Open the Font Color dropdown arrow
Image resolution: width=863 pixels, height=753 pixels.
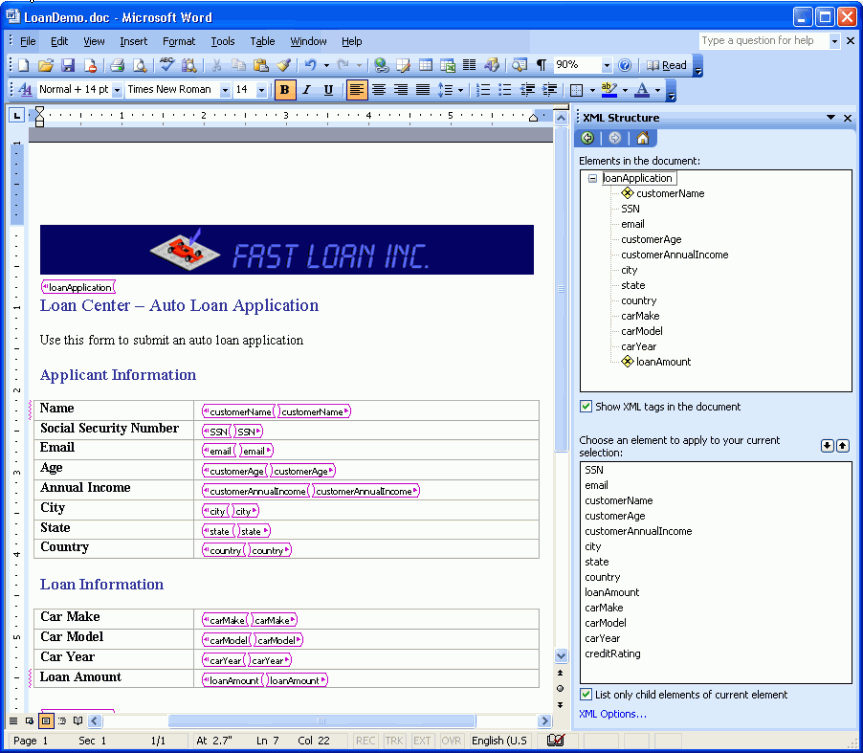pyautogui.click(x=658, y=90)
